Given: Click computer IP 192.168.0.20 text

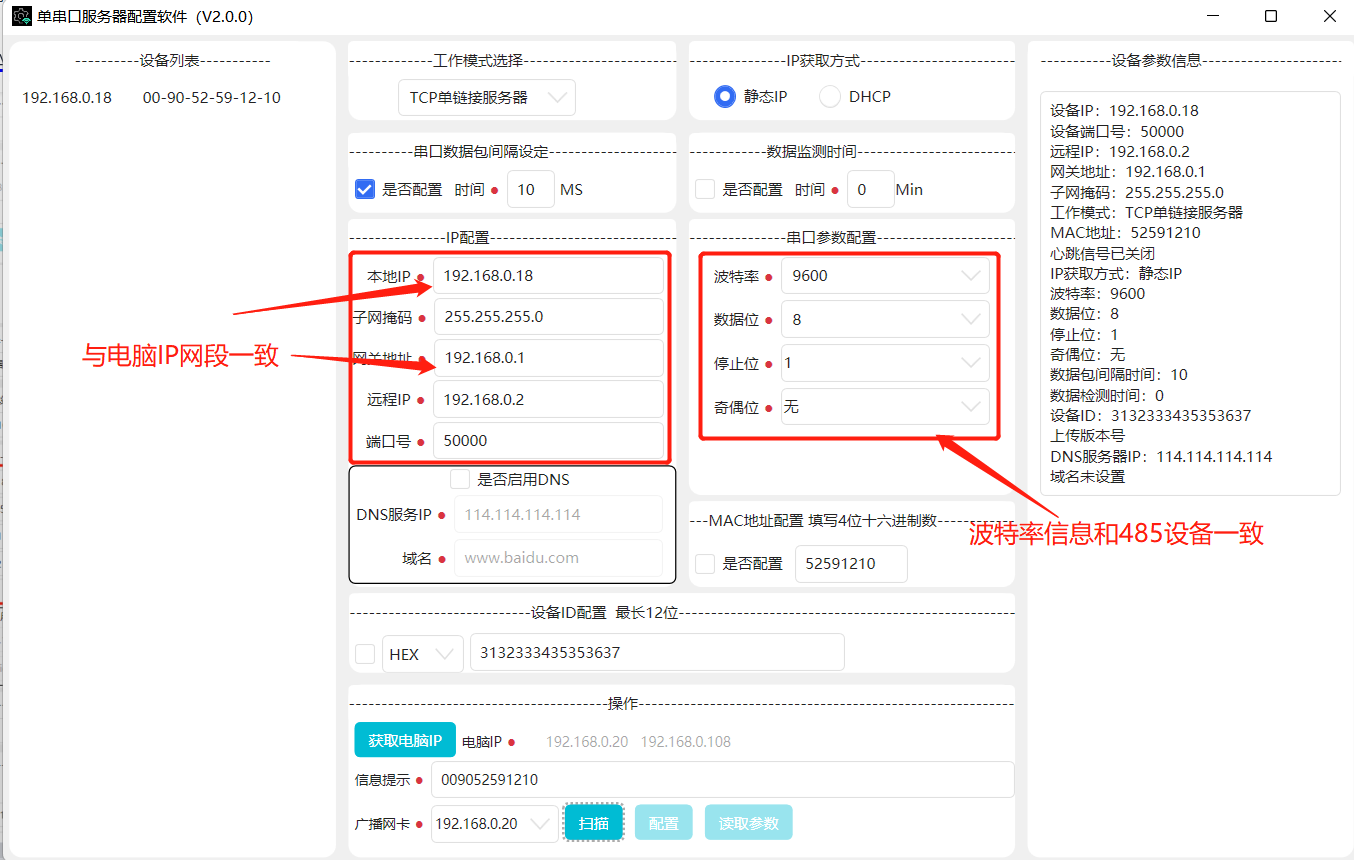Looking at the screenshot, I should pos(587,742).
